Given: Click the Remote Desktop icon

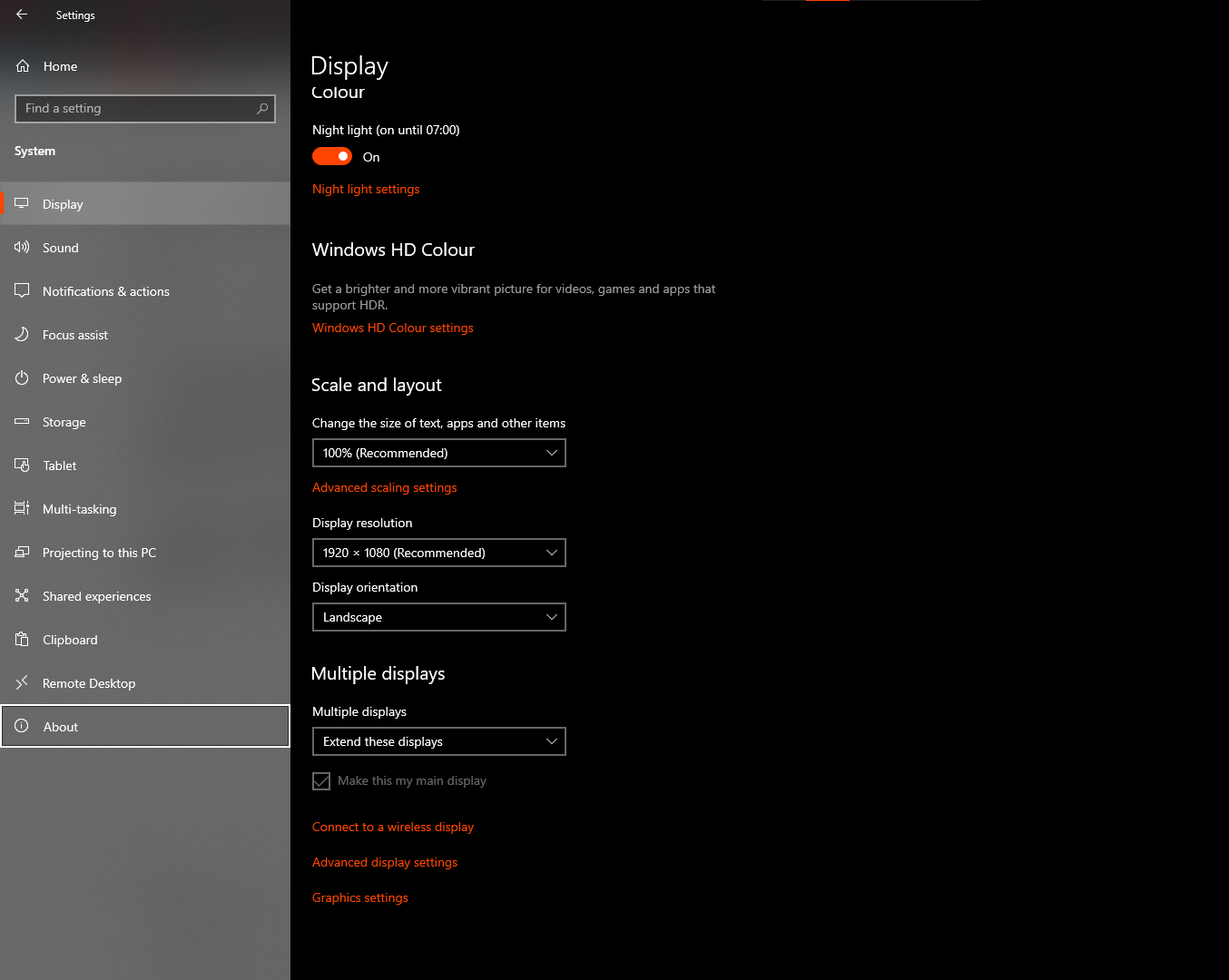Looking at the screenshot, I should point(22,682).
